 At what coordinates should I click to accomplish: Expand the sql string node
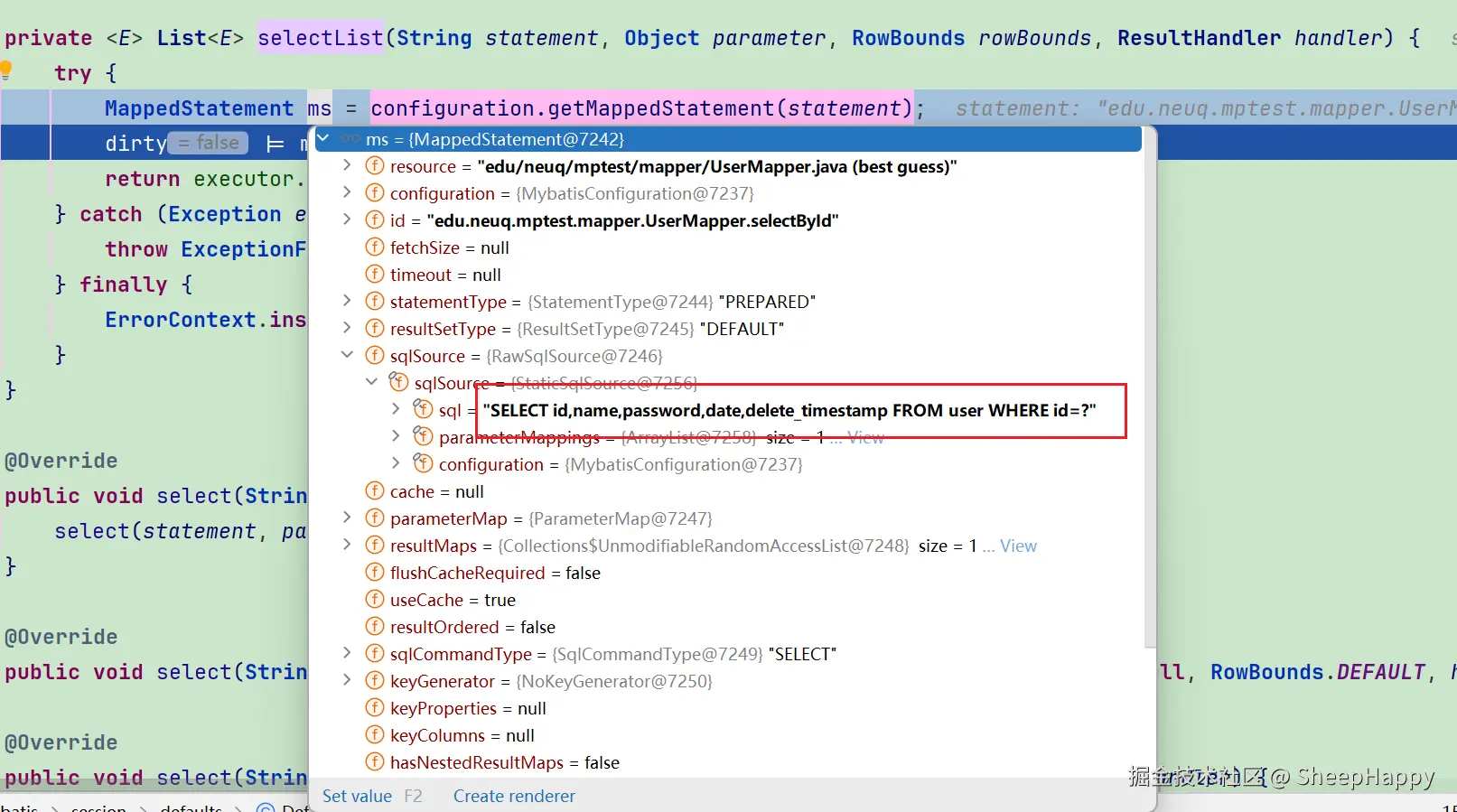click(396, 409)
